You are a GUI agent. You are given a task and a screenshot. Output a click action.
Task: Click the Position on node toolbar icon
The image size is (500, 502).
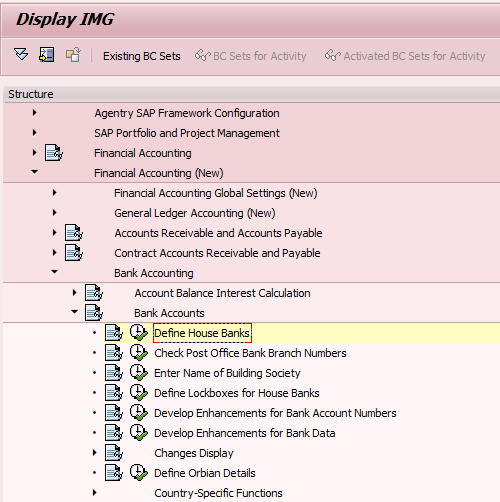pos(47,55)
